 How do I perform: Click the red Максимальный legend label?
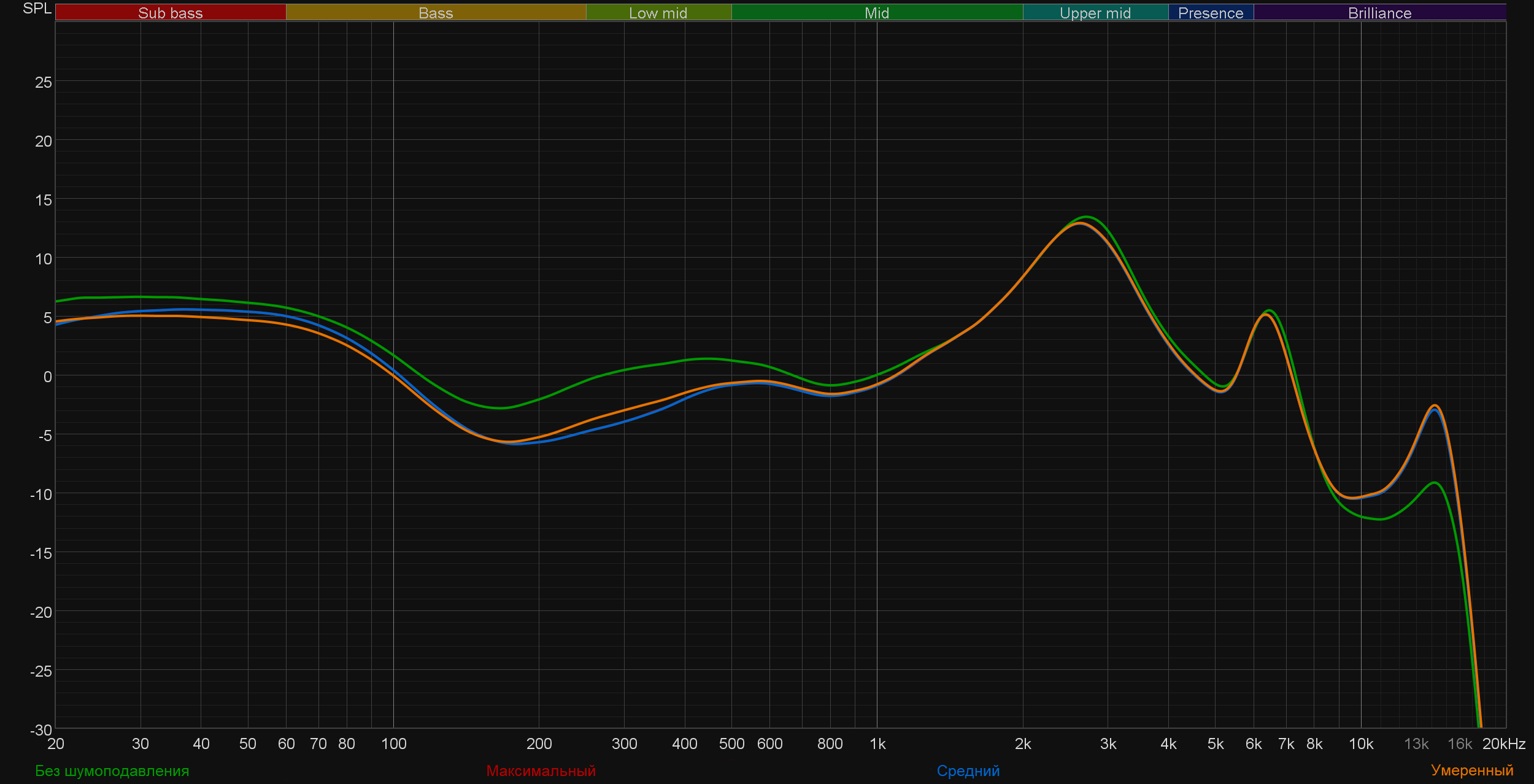click(x=541, y=771)
